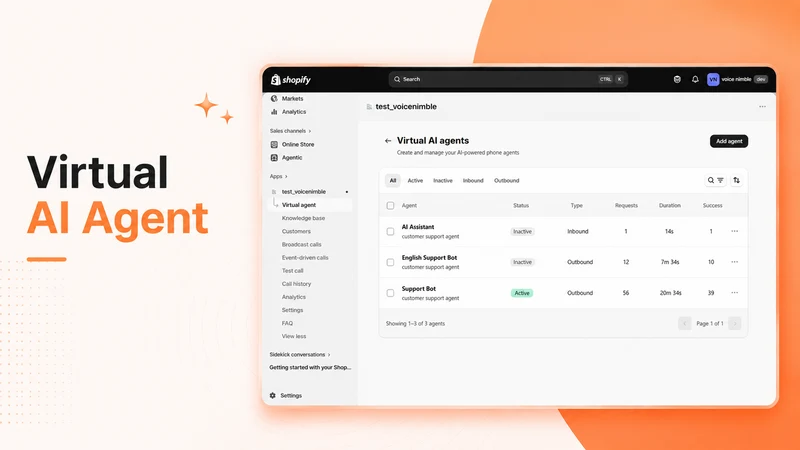Open the FAQ page
The height and width of the screenshot is (450, 800).
[x=287, y=323]
